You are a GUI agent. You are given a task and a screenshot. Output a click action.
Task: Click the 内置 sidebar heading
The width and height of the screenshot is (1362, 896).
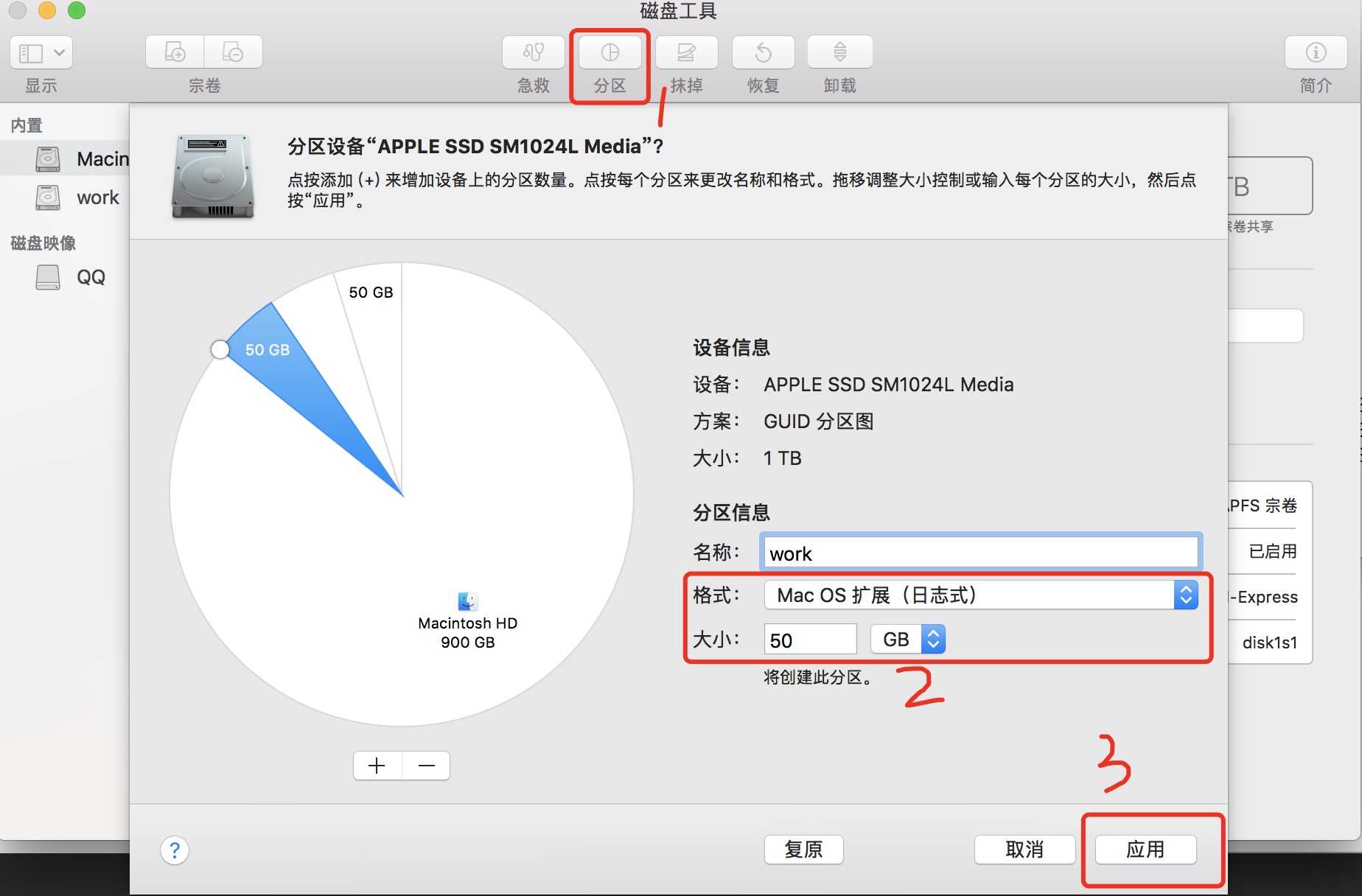click(27, 125)
